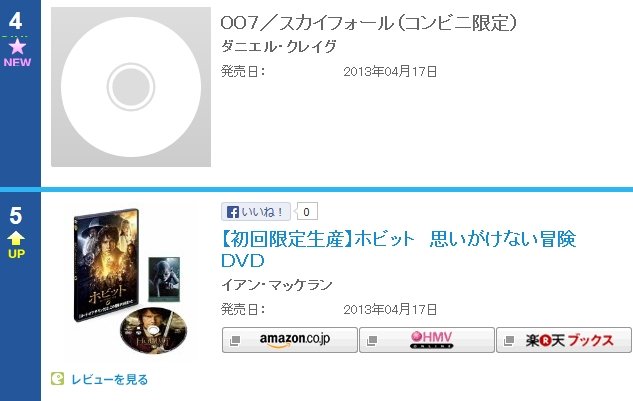Click the 007/スカイフォール title text
This screenshot has height=401, width=633.
click(x=369, y=23)
